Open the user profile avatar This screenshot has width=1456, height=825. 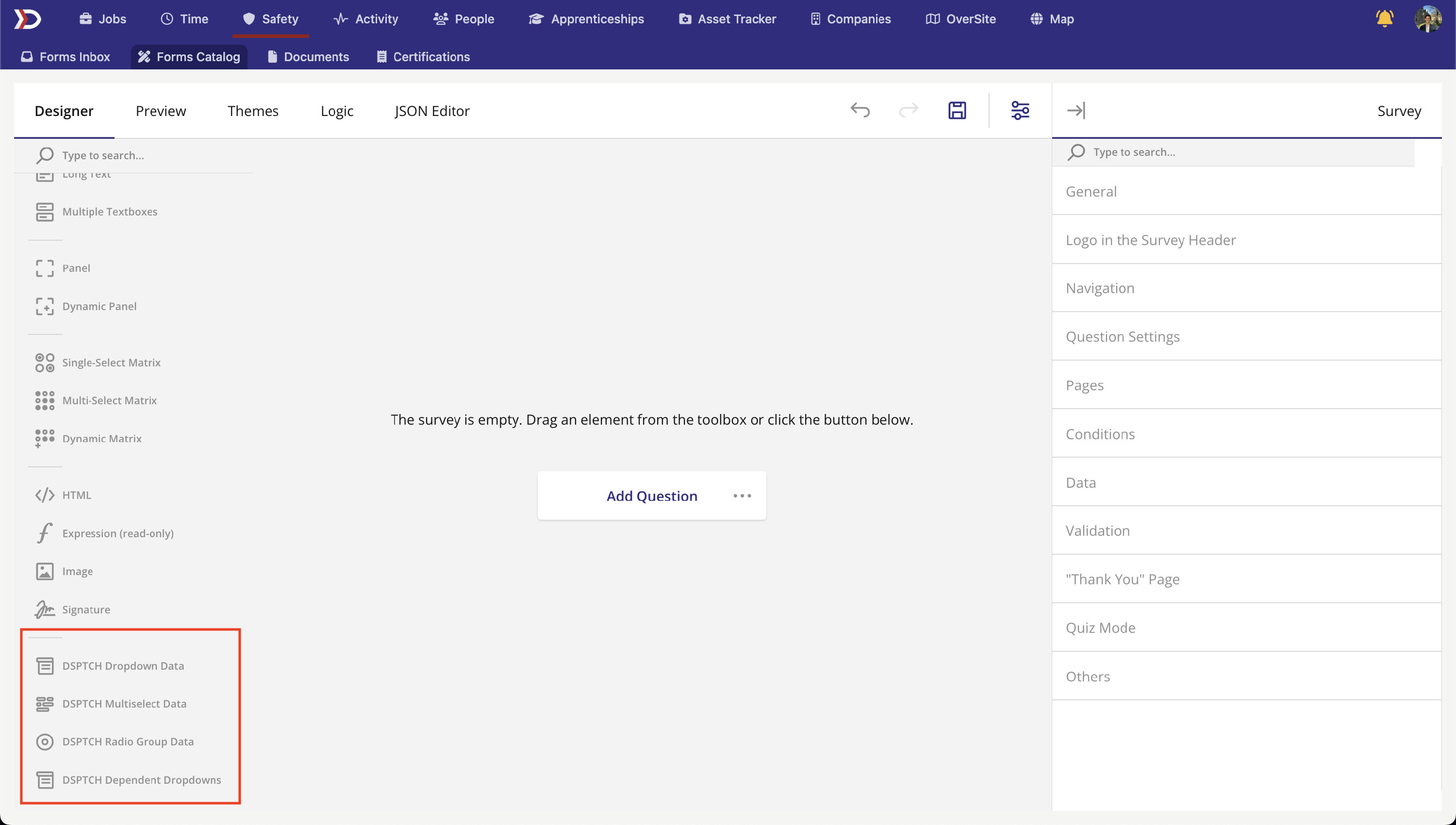[x=1427, y=19]
